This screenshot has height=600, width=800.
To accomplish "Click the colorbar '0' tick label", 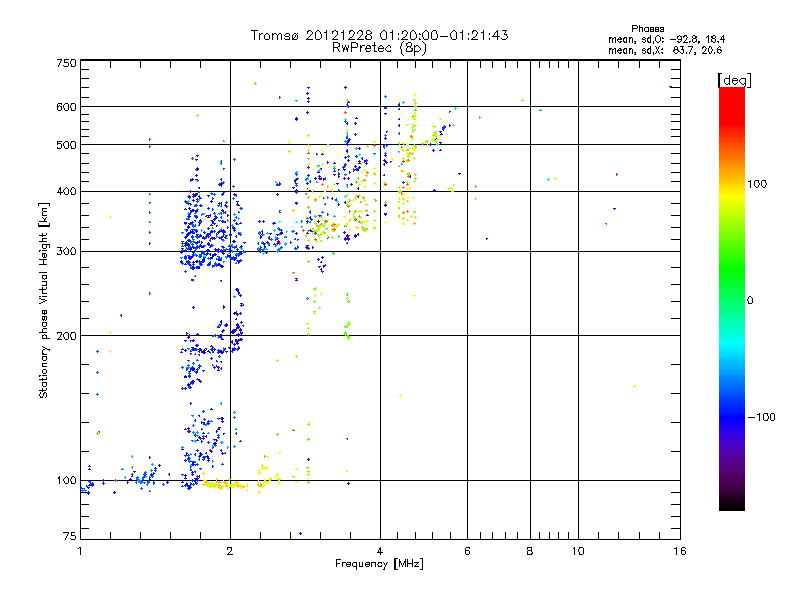I will click(x=750, y=301).
